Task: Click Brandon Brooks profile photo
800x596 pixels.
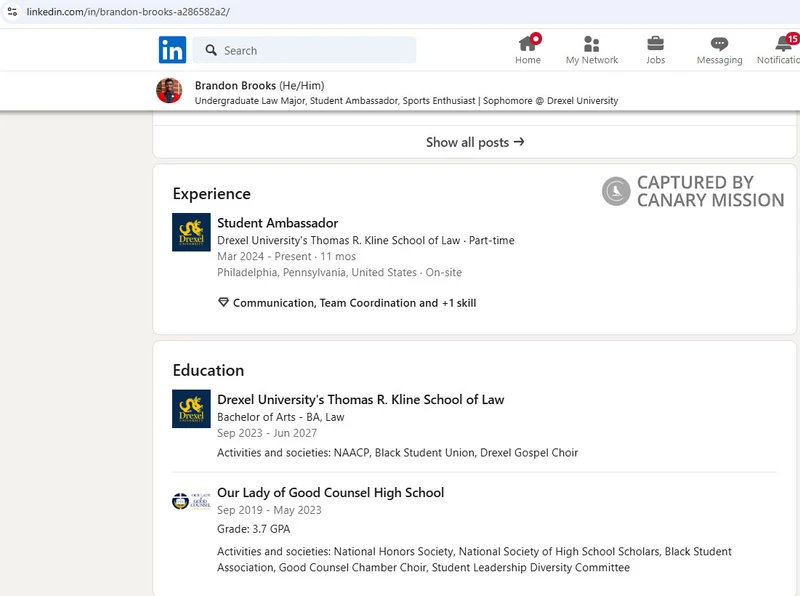Action: pyautogui.click(x=169, y=91)
